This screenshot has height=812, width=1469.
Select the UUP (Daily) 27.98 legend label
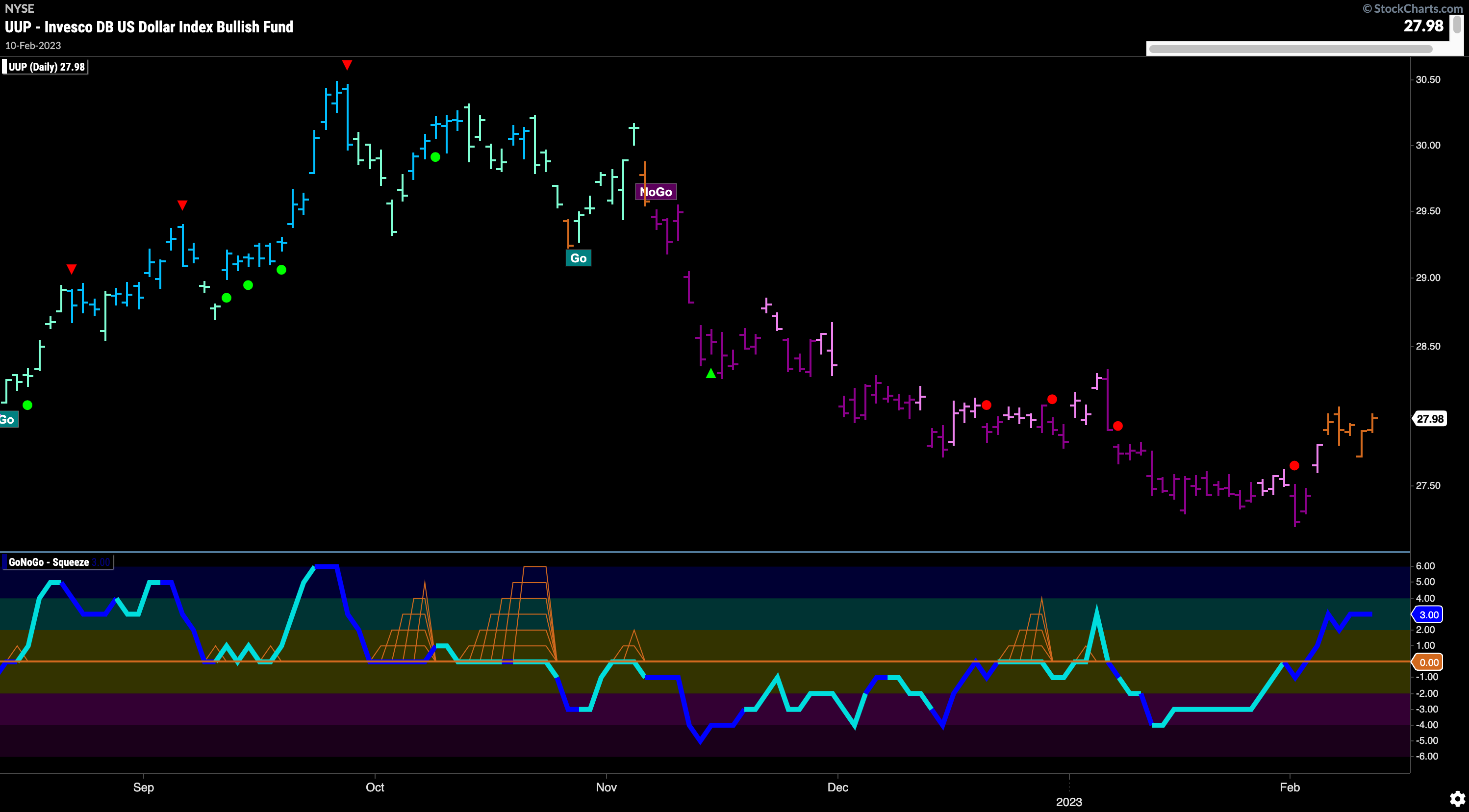45,67
